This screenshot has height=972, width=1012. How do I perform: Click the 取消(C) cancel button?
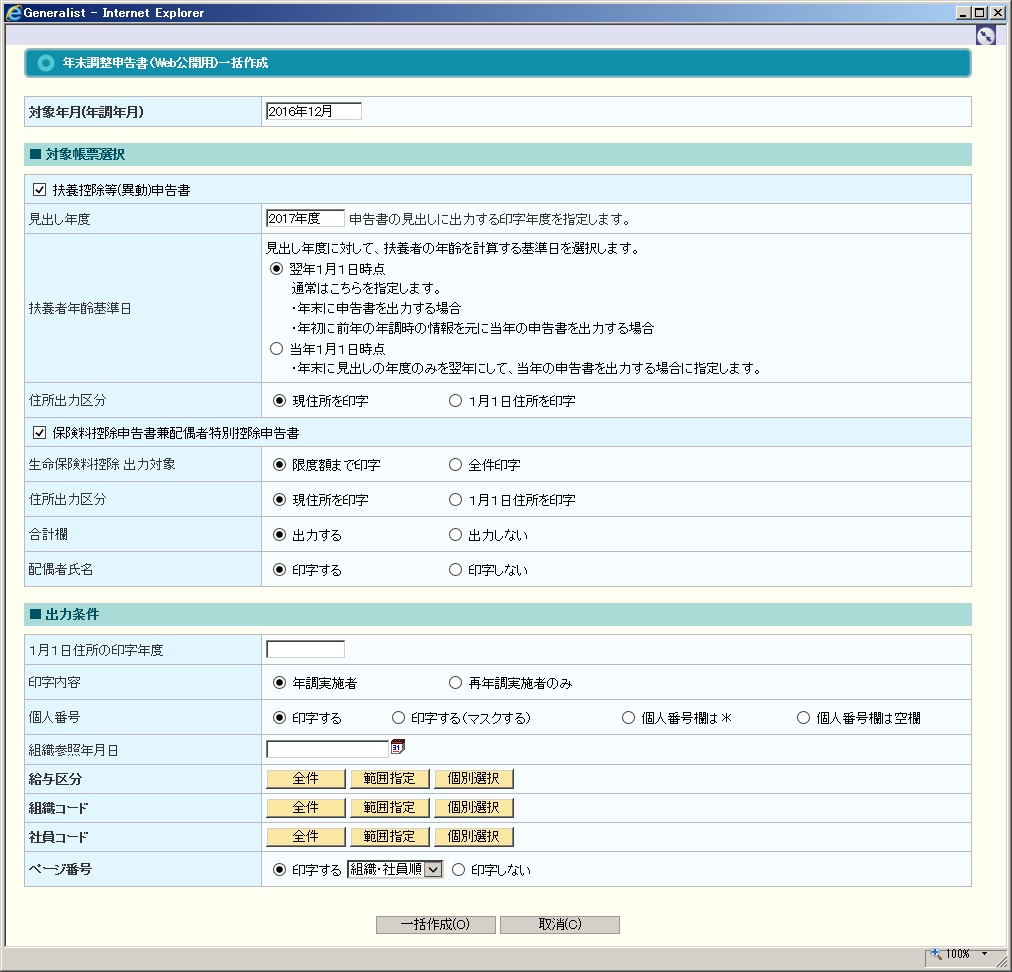click(x=559, y=925)
